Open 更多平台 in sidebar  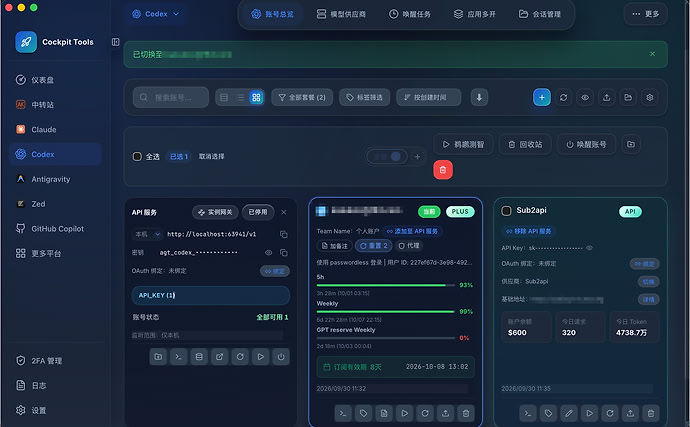(x=55, y=253)
